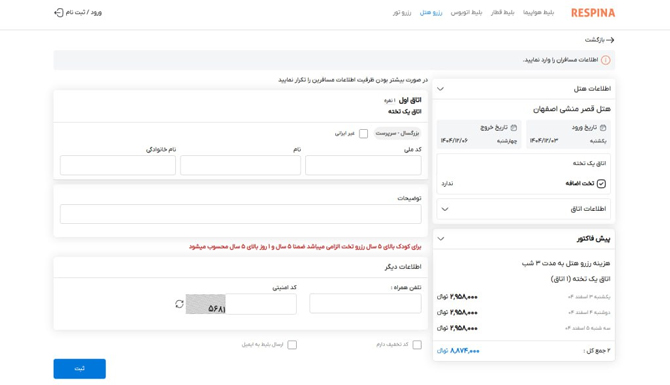Click the info icon in the notice bar
670x385 pixels.
(x=605, y=60)
